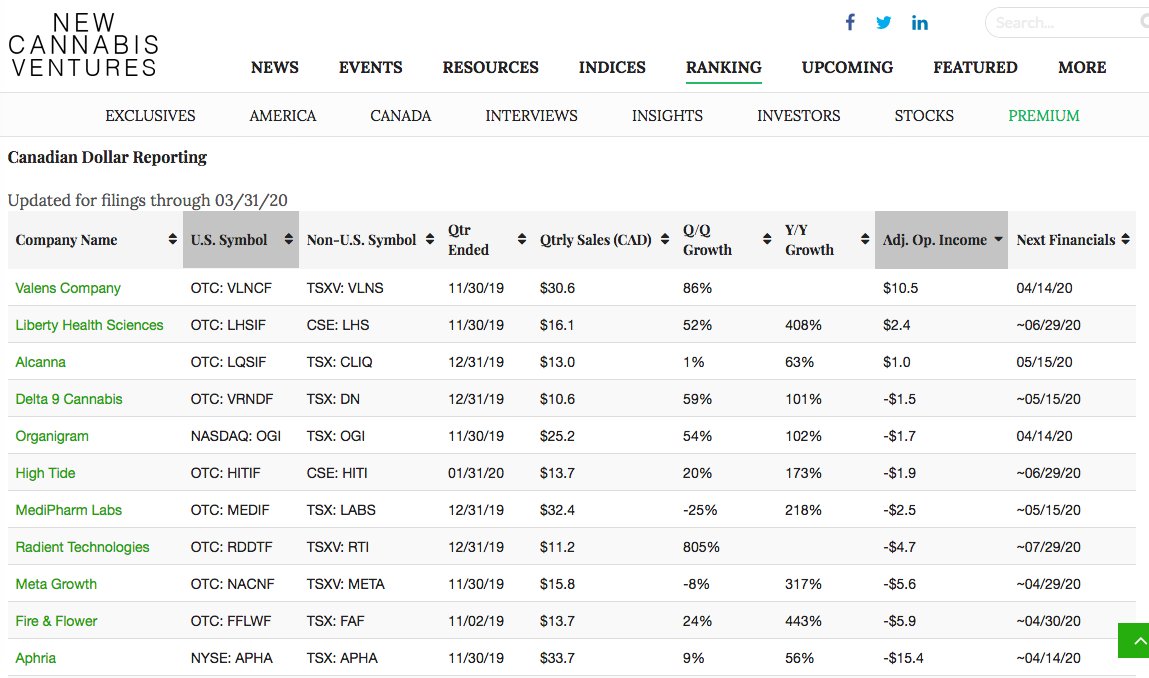Open the NEWS menu
This screenshot has height=678, width=1149.
[x=275, y=67]
